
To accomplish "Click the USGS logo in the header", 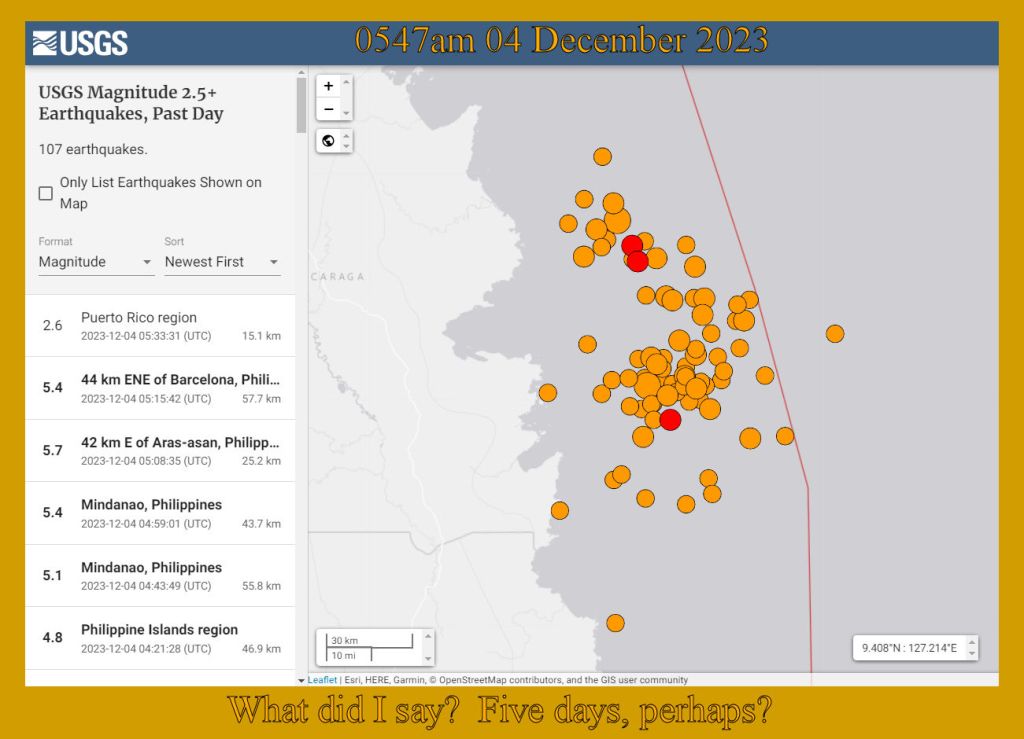I will pyautogui.click(x=80, y=43).
